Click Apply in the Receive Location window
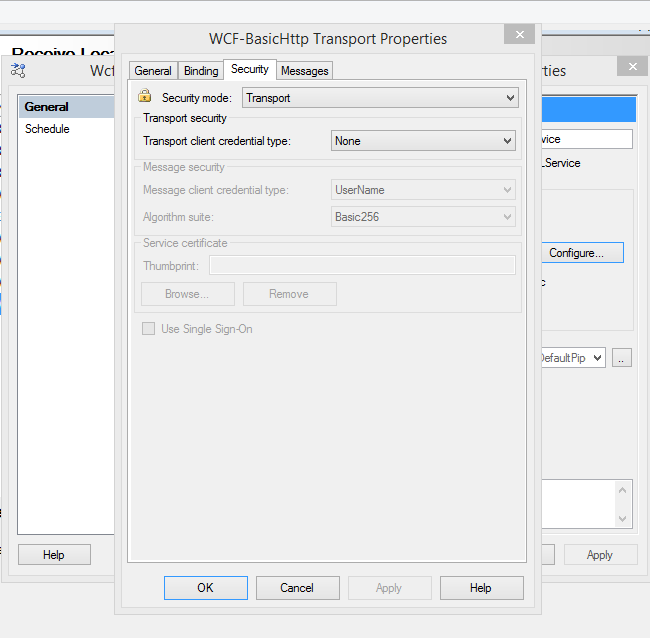 pyautogui.click(x=600, y=555)
